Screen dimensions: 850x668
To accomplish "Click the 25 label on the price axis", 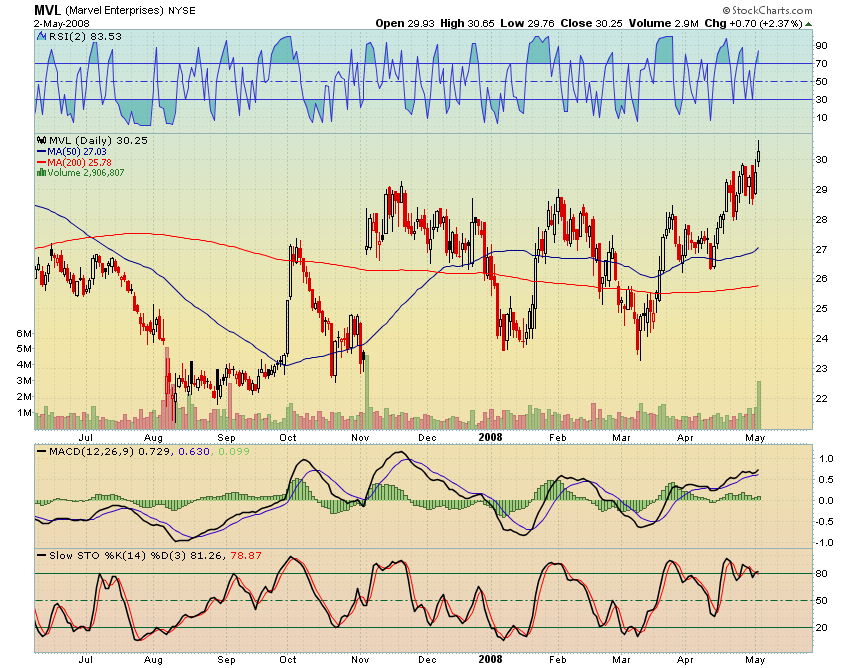I will (x=821, y=309).
